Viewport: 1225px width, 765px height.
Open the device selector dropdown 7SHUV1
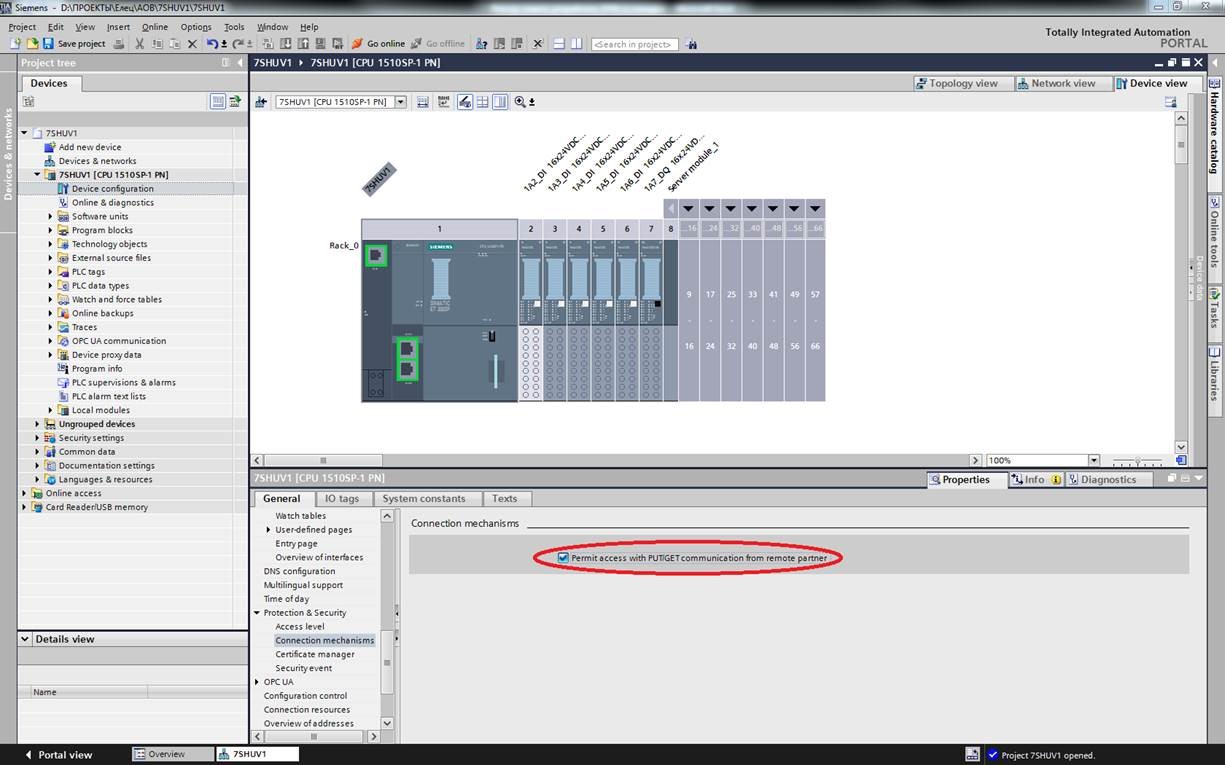click(400, 102)
